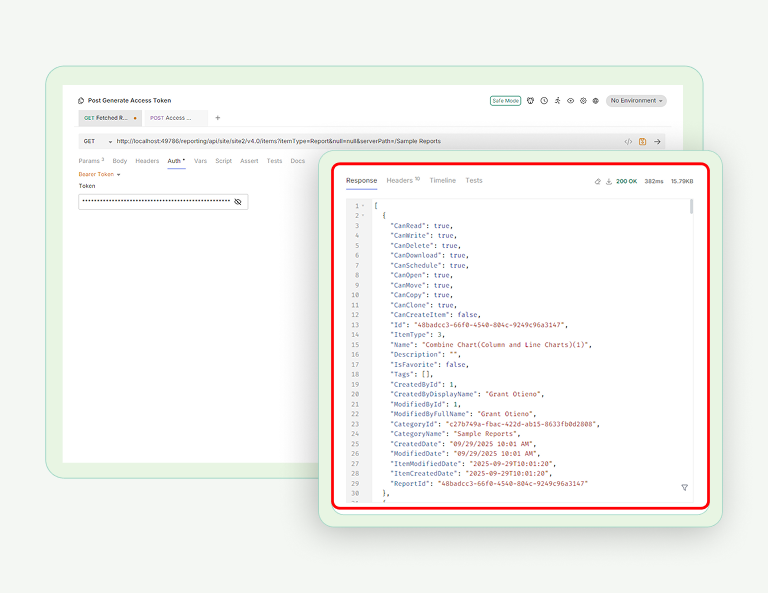Click the "CanRead": true line
The width and height of the screenshot is (768, 593).
click(x=422, y=226)
